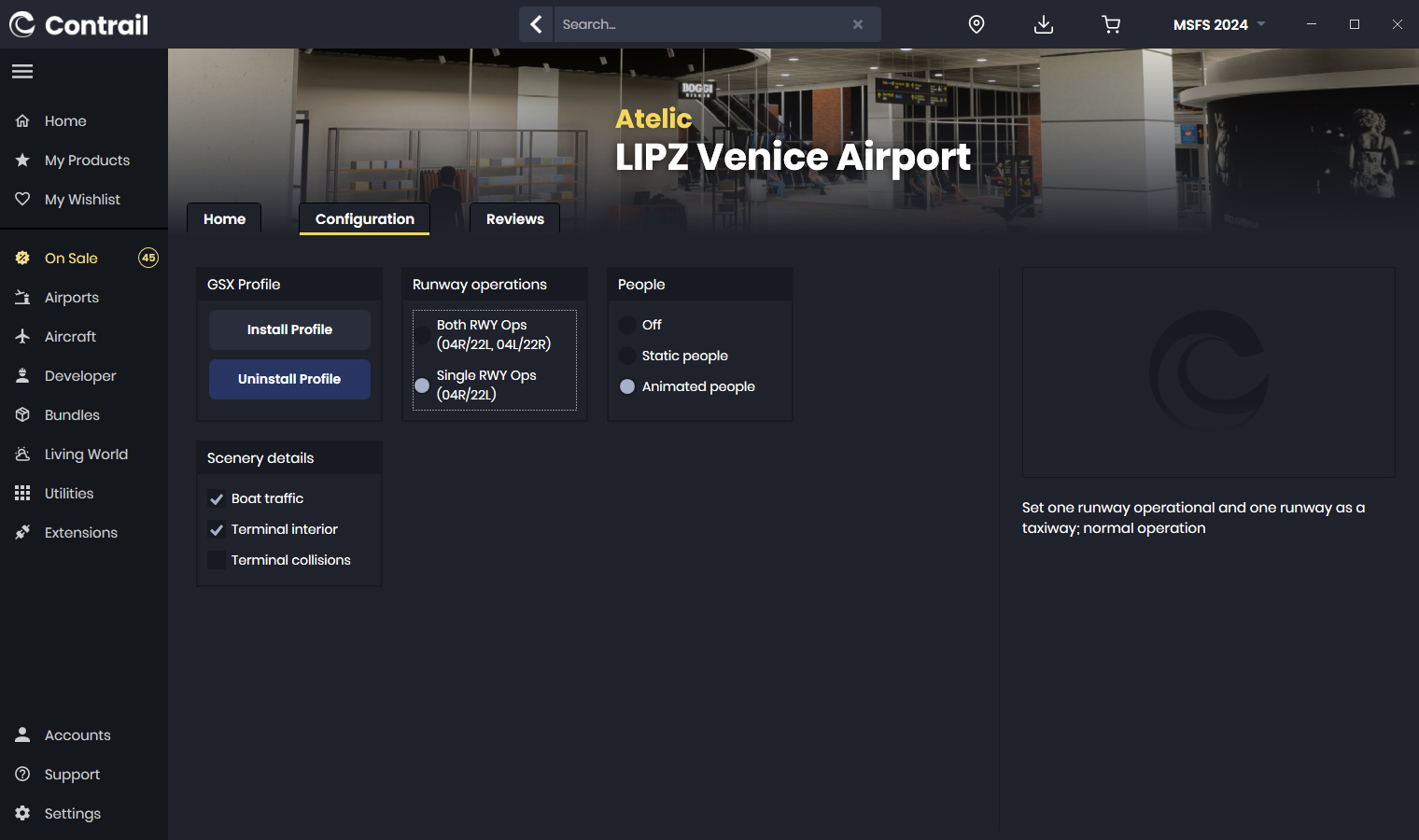Select Both RWY Ops radio option
The height and width of the screenshot is (840, 1419).
[x=422, y=335]
